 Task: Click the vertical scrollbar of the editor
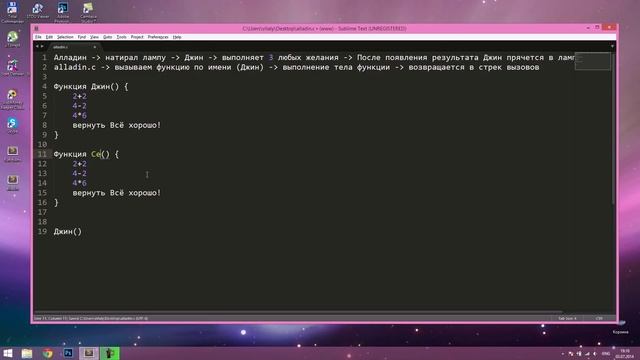(613, 129)
